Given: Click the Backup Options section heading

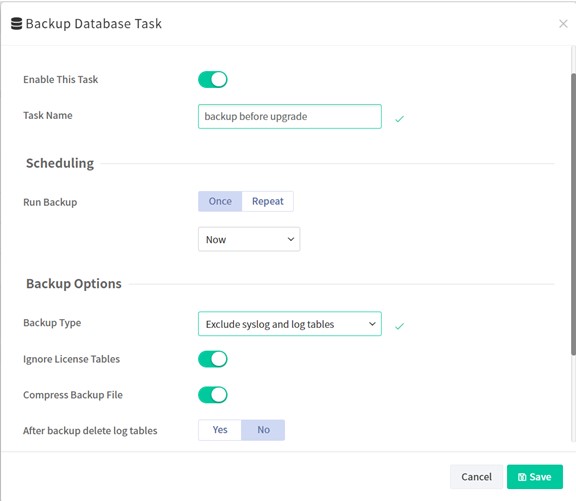Looking at the screenshot, I should click(x=74, y=284).
